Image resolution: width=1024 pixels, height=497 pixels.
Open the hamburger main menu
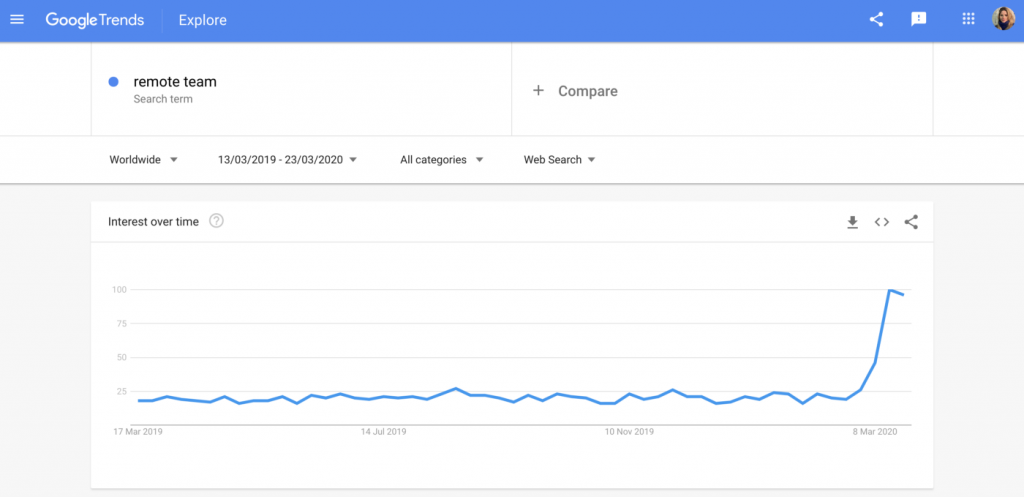pos(17,20)
